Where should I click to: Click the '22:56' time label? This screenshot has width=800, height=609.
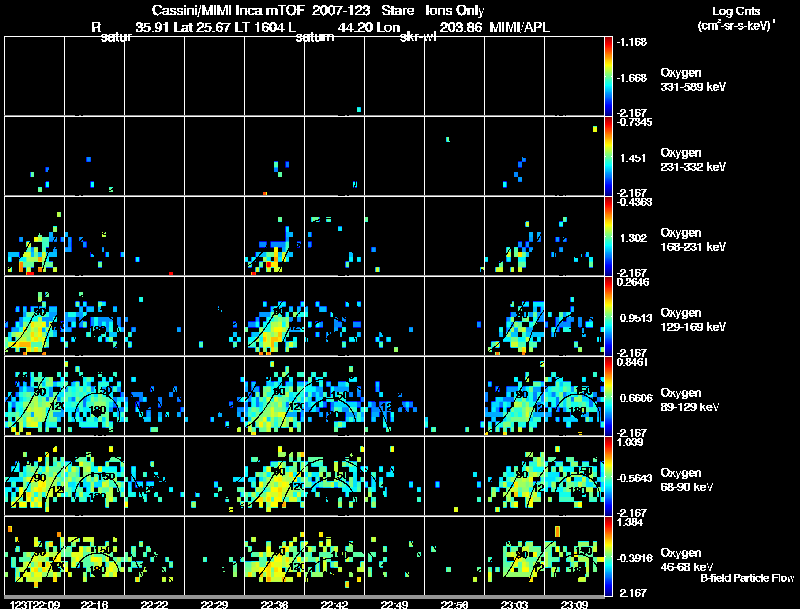454,604
